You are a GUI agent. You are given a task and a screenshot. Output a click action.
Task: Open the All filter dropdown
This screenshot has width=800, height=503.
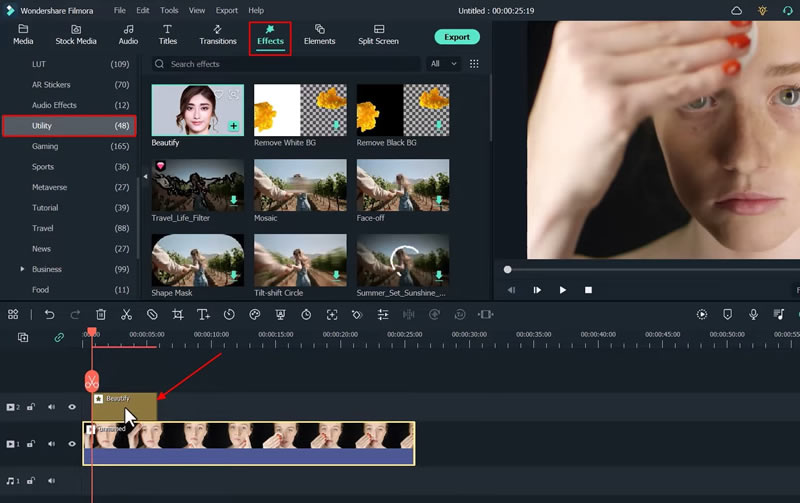[x=443, y=64]
